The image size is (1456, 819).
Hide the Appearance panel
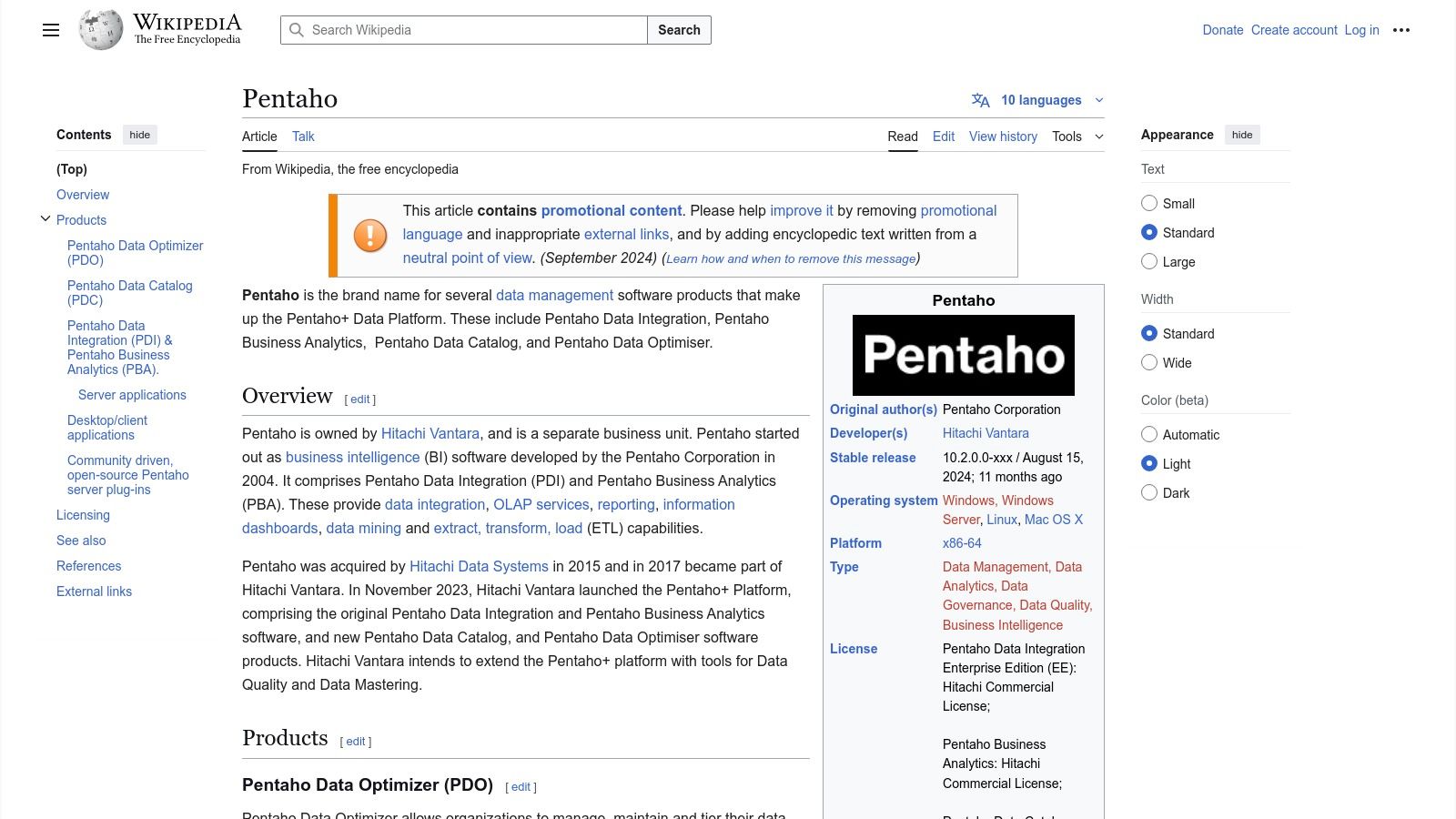(x=1242, y=135)
